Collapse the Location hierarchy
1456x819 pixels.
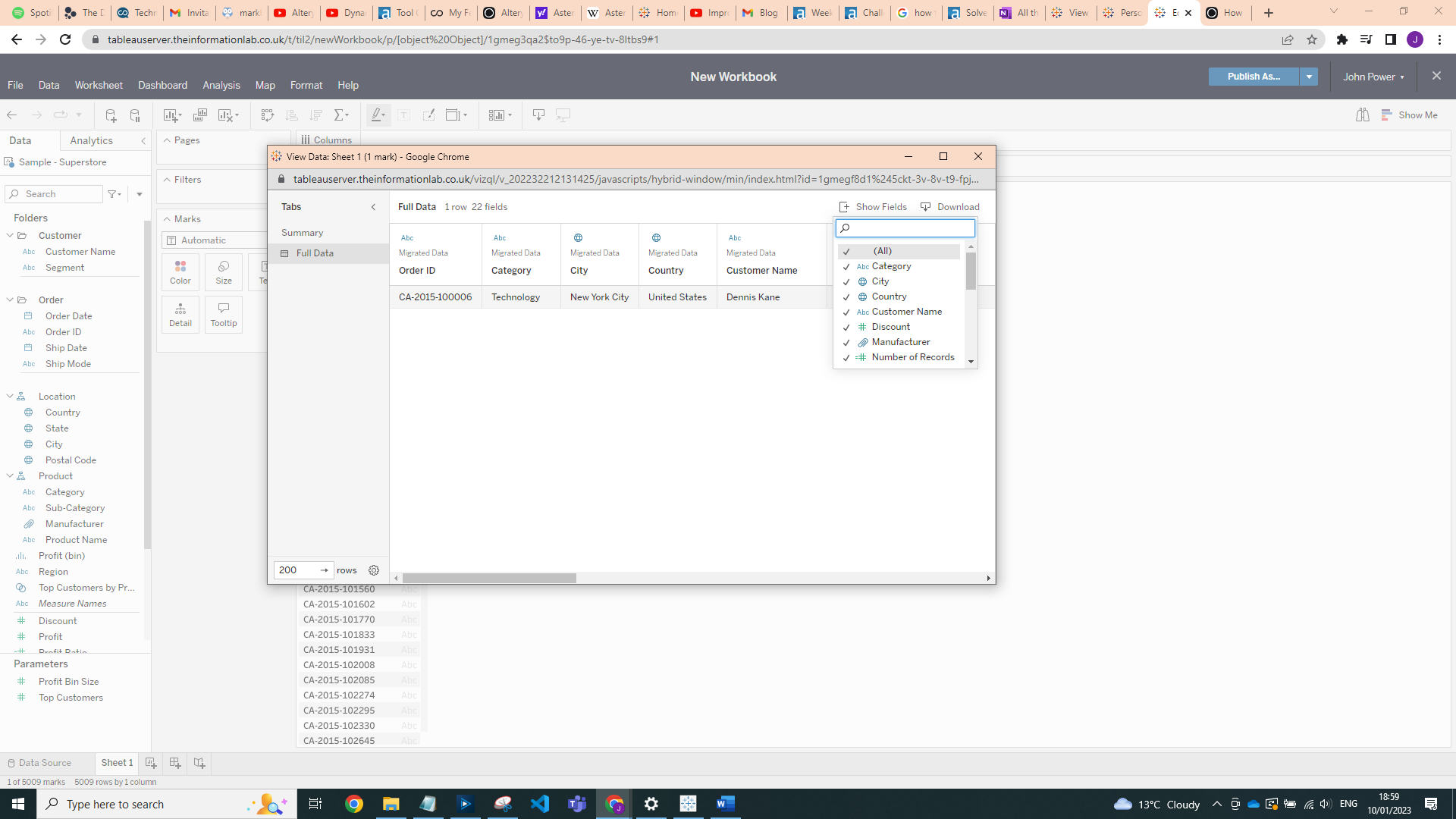tap(10, 397)
